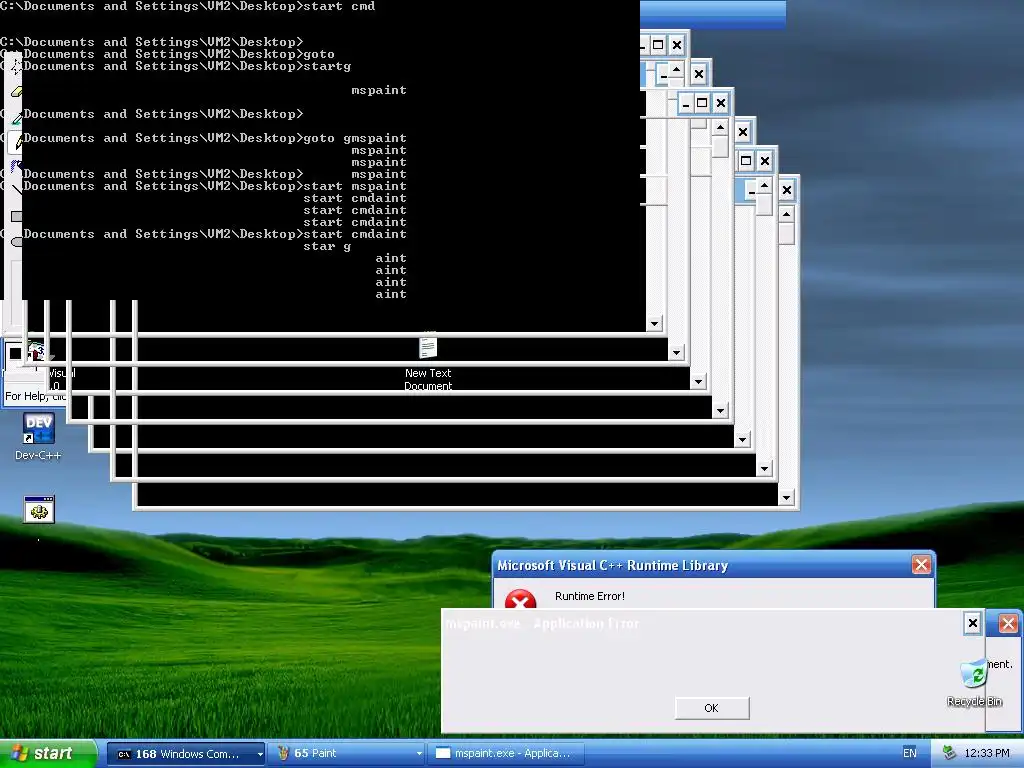The width and height of the screenshot is (1024, 768).
Task: Click scroll-down arrow of the rearmost cascaded window
Action: (x=786, y=498)
